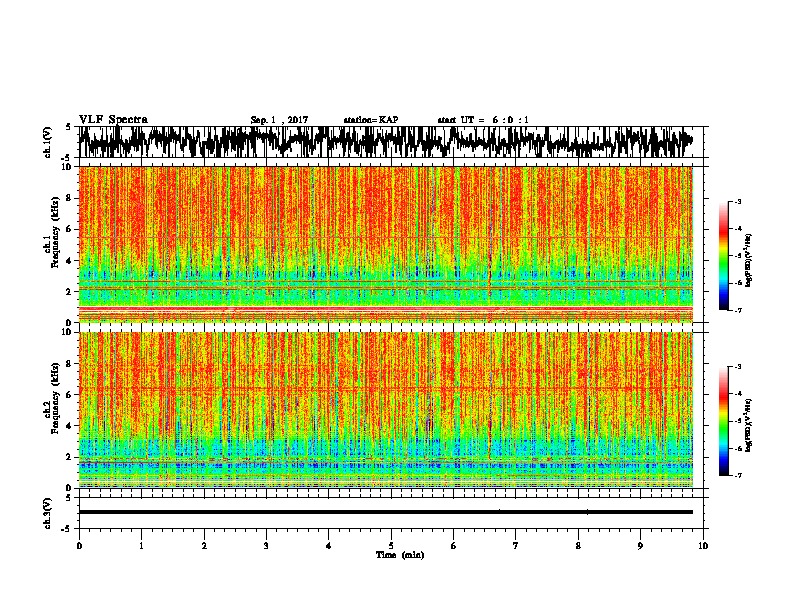This screenshot has height=612, width=792.
Task: Click the ch.1 spectrogram color scale bar
Action: point(723,256)
